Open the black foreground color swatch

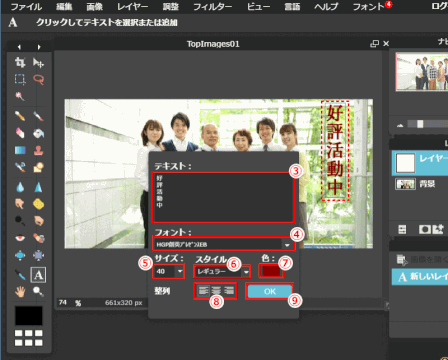pyautogui.click(x=29, y=316)
